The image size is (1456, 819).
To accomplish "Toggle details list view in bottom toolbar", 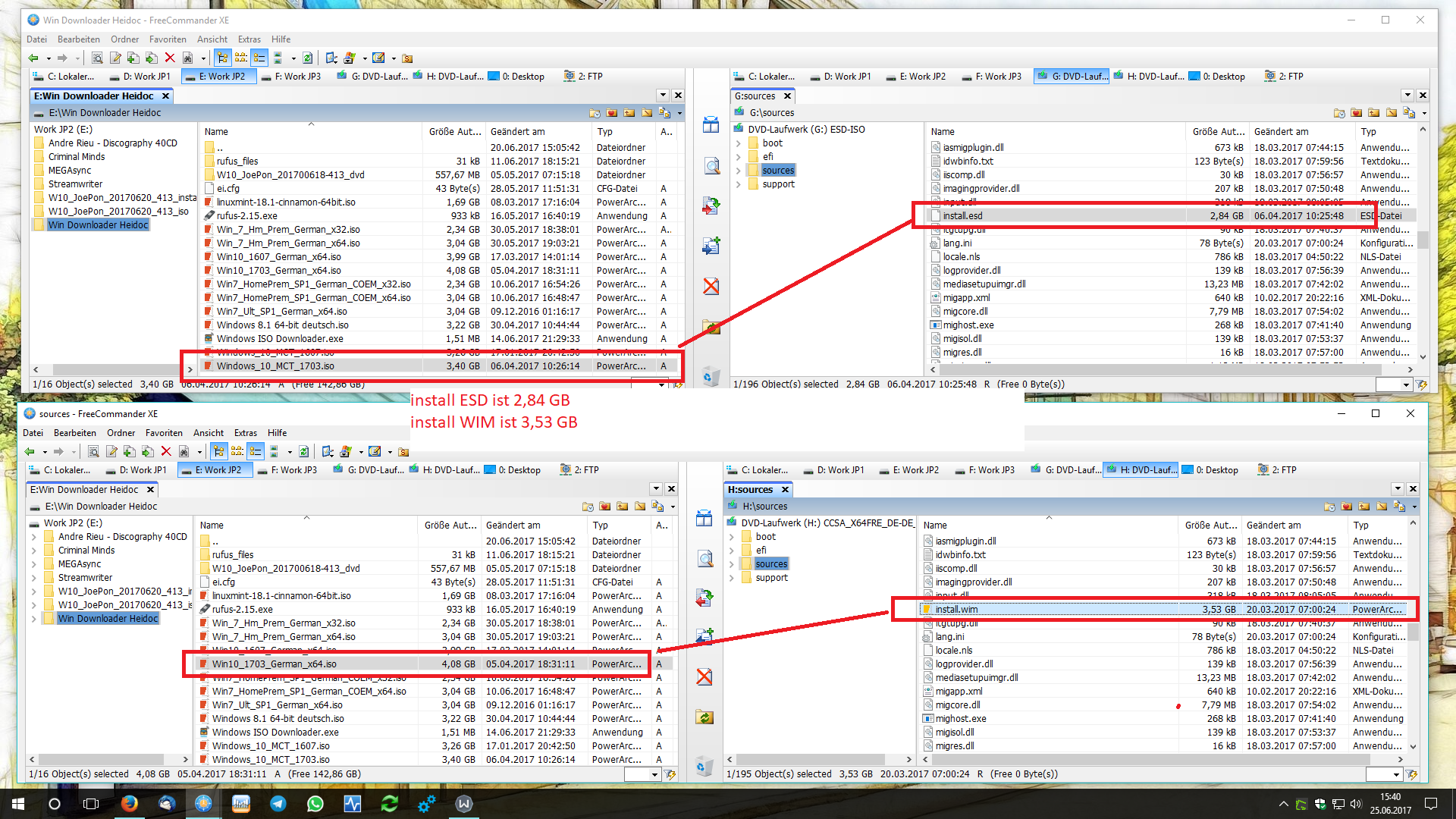I will pyautogui.click(x=256, y=452).
